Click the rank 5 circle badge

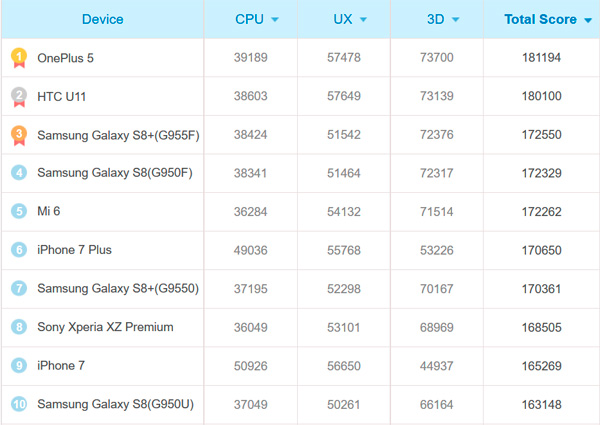(19, 211)
